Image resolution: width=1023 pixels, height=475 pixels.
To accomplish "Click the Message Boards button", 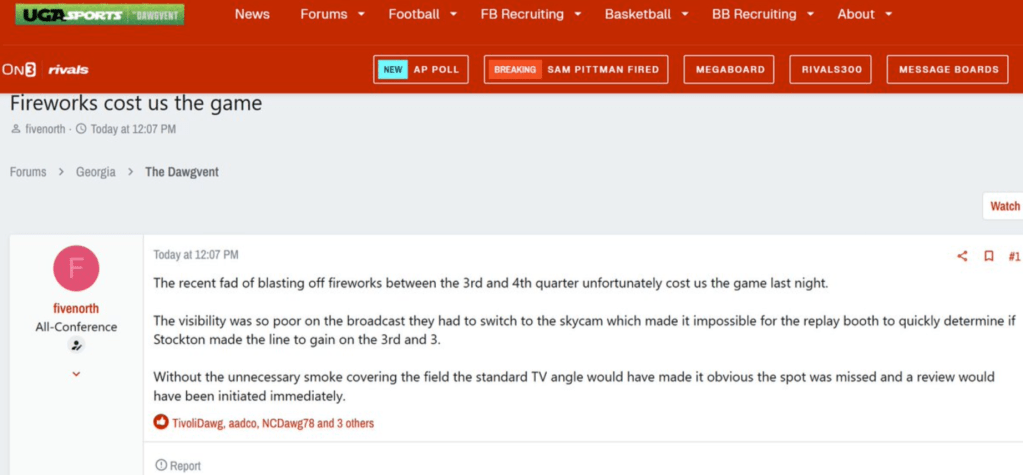I will [948, 70].
